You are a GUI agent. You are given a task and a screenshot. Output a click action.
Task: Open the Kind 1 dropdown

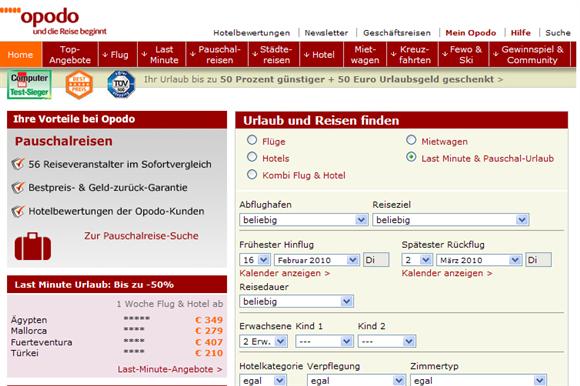[324, 341]
